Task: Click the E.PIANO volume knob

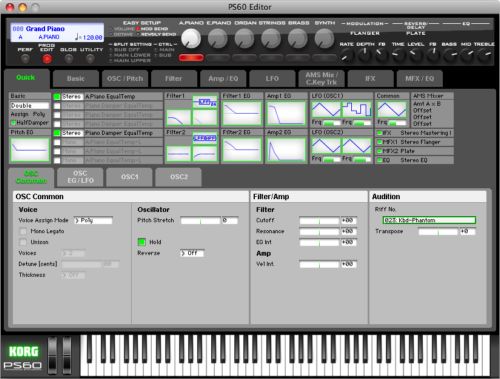Action: [x=218, y=38]
